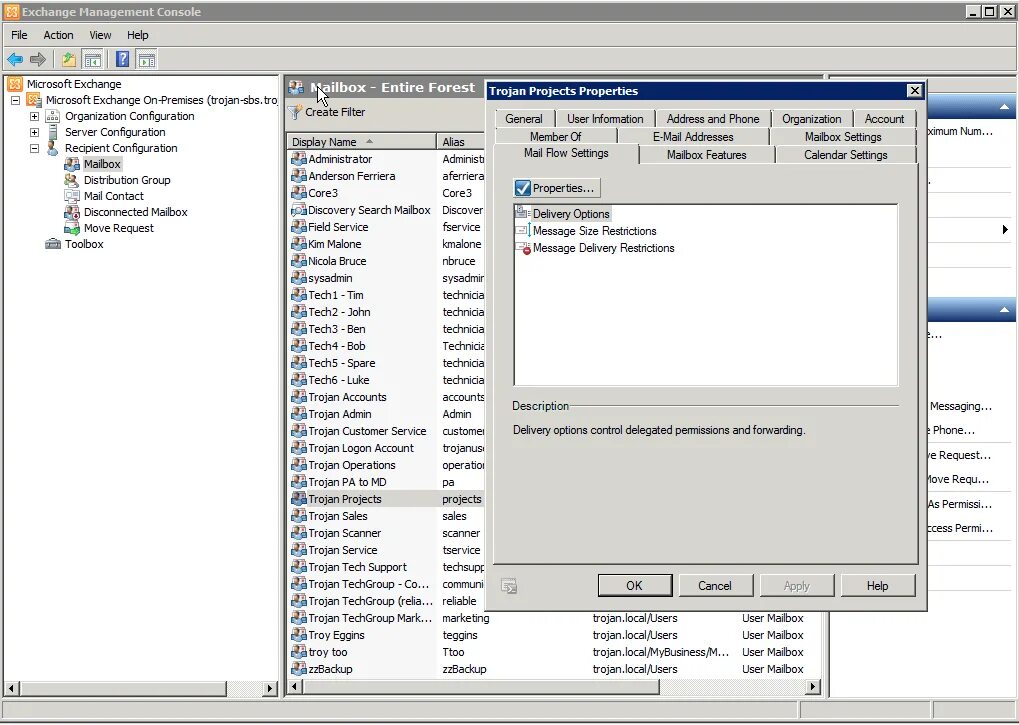Select the Message Size Restrictions icon
The width and height of the screenshot is (1019, 725).
pyautogui.click(x=523, y=231)
